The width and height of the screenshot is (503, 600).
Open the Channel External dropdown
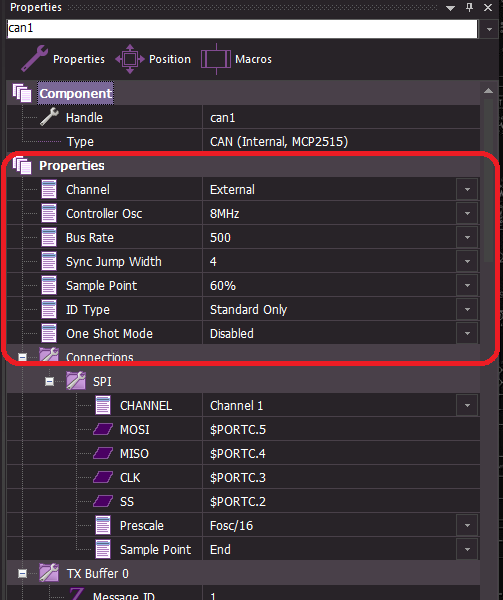tap(467, 189)
